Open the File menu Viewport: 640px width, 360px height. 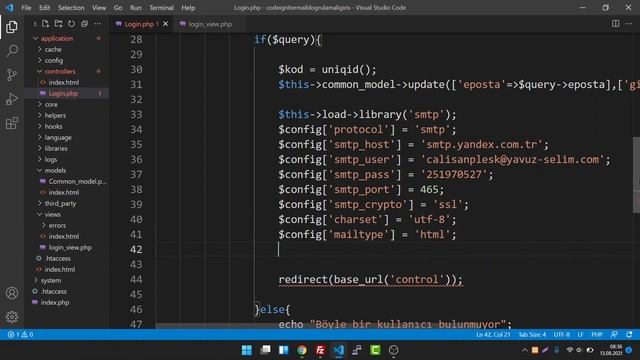tap(26, 8)
